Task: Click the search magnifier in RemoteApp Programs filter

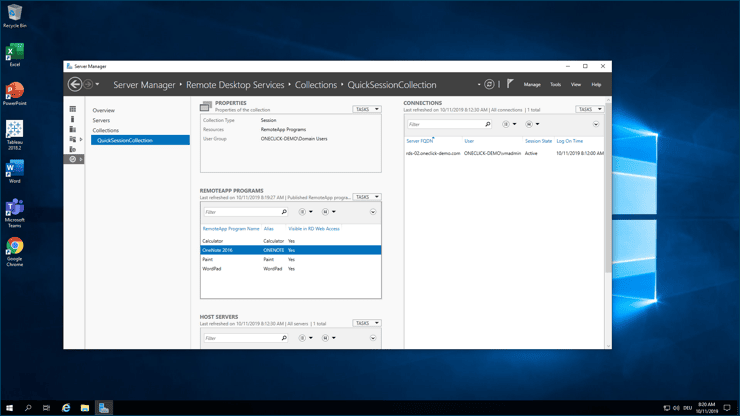Action: pyautogui.click(x=284, y=212)
